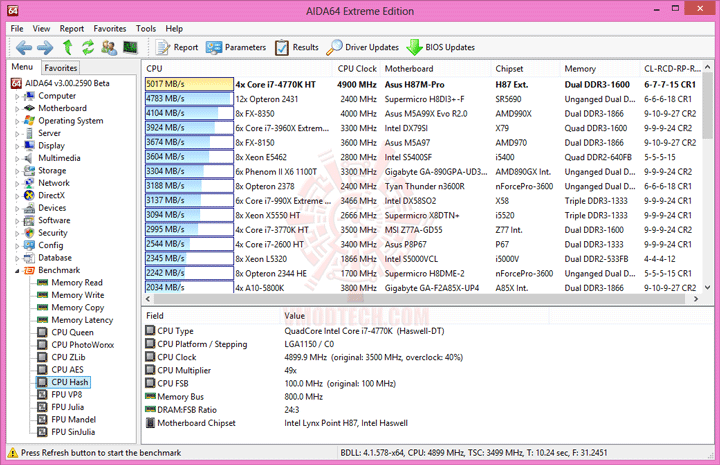This screenshot has width=720, height=465.
Task: Check for Driver Updates
Action: tap(363, 47)
